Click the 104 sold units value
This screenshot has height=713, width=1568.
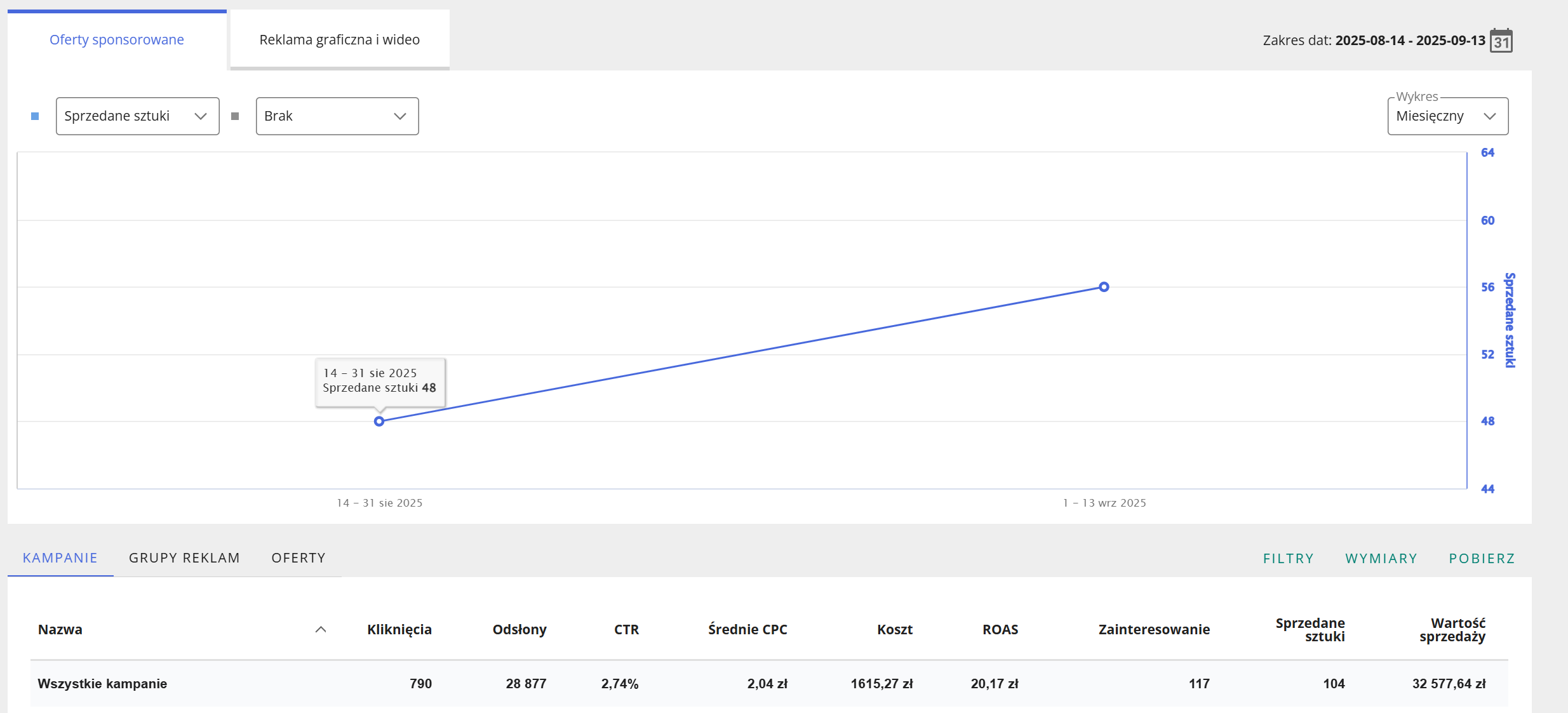pos(1334,684)
